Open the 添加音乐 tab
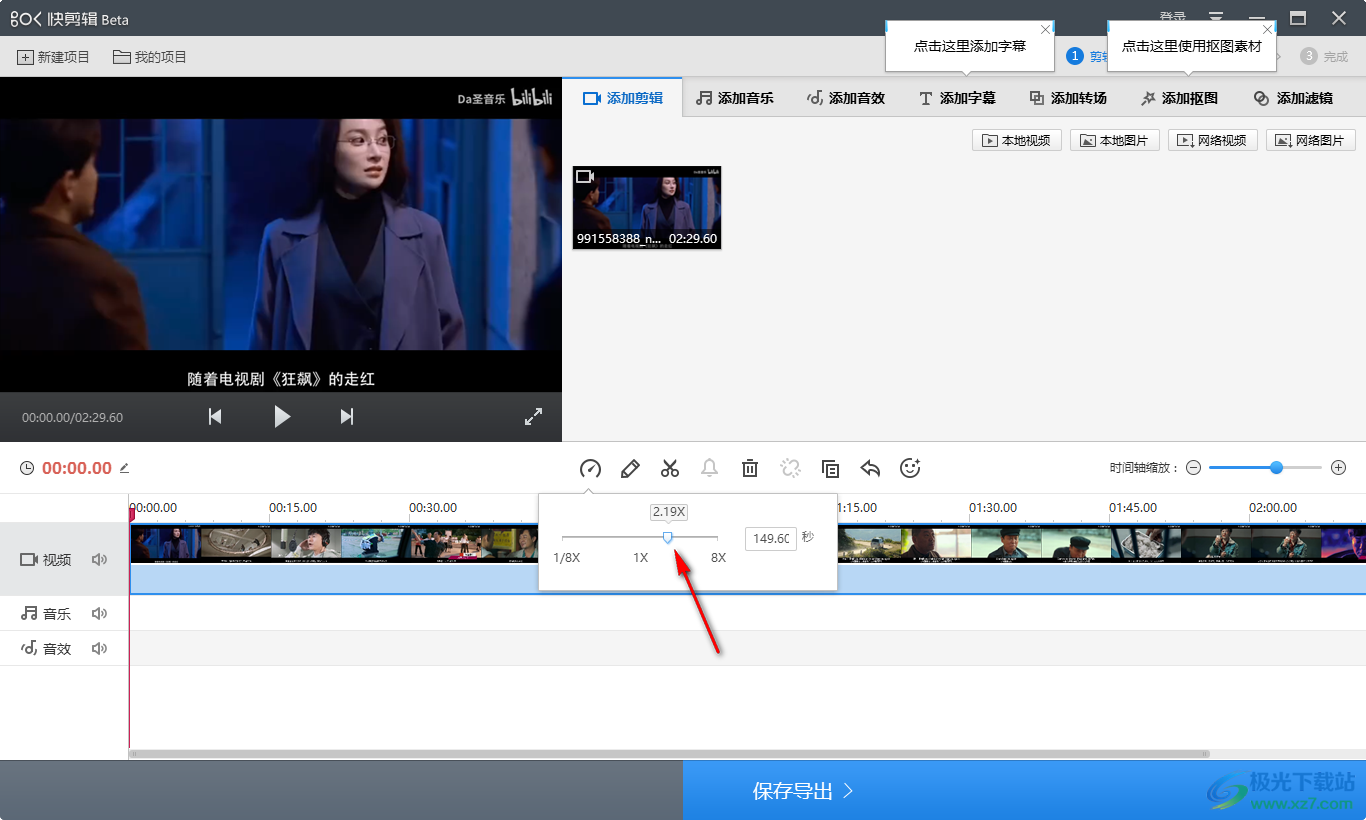Viewport: 1366px width, 820px height. [735, 98]
